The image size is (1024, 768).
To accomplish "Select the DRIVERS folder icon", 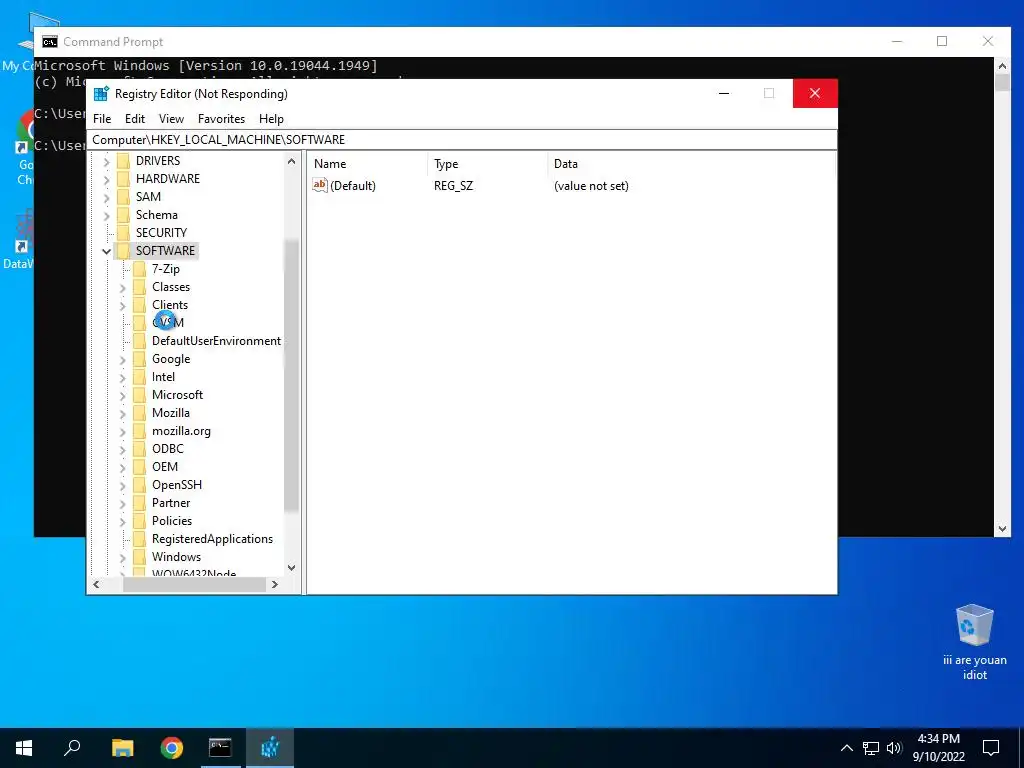I will coord(123,161).
